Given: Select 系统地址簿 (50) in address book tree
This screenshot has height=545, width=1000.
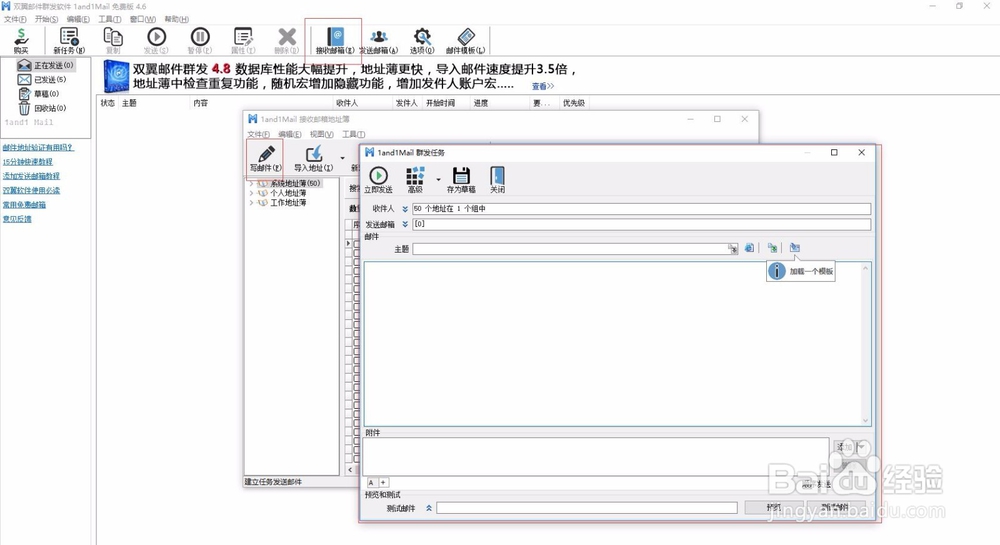Looking at the screenshot, I should (295, 184).
